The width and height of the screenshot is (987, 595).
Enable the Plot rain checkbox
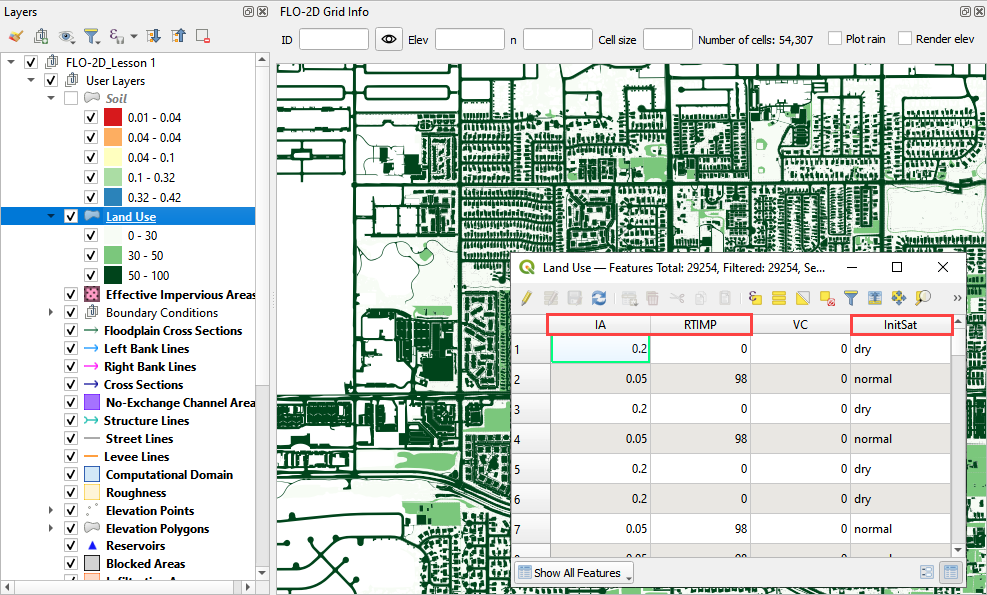835,39
